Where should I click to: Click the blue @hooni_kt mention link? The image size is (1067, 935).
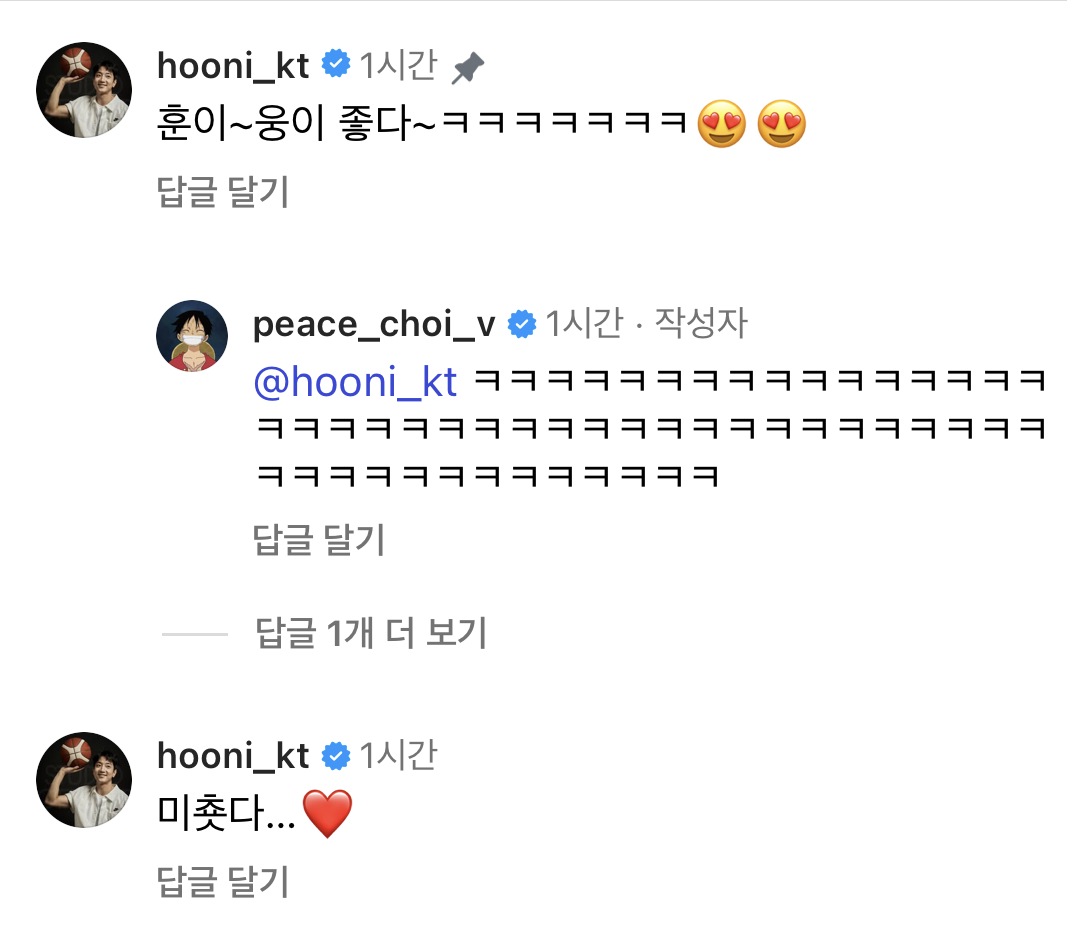[x=355, y=382]
